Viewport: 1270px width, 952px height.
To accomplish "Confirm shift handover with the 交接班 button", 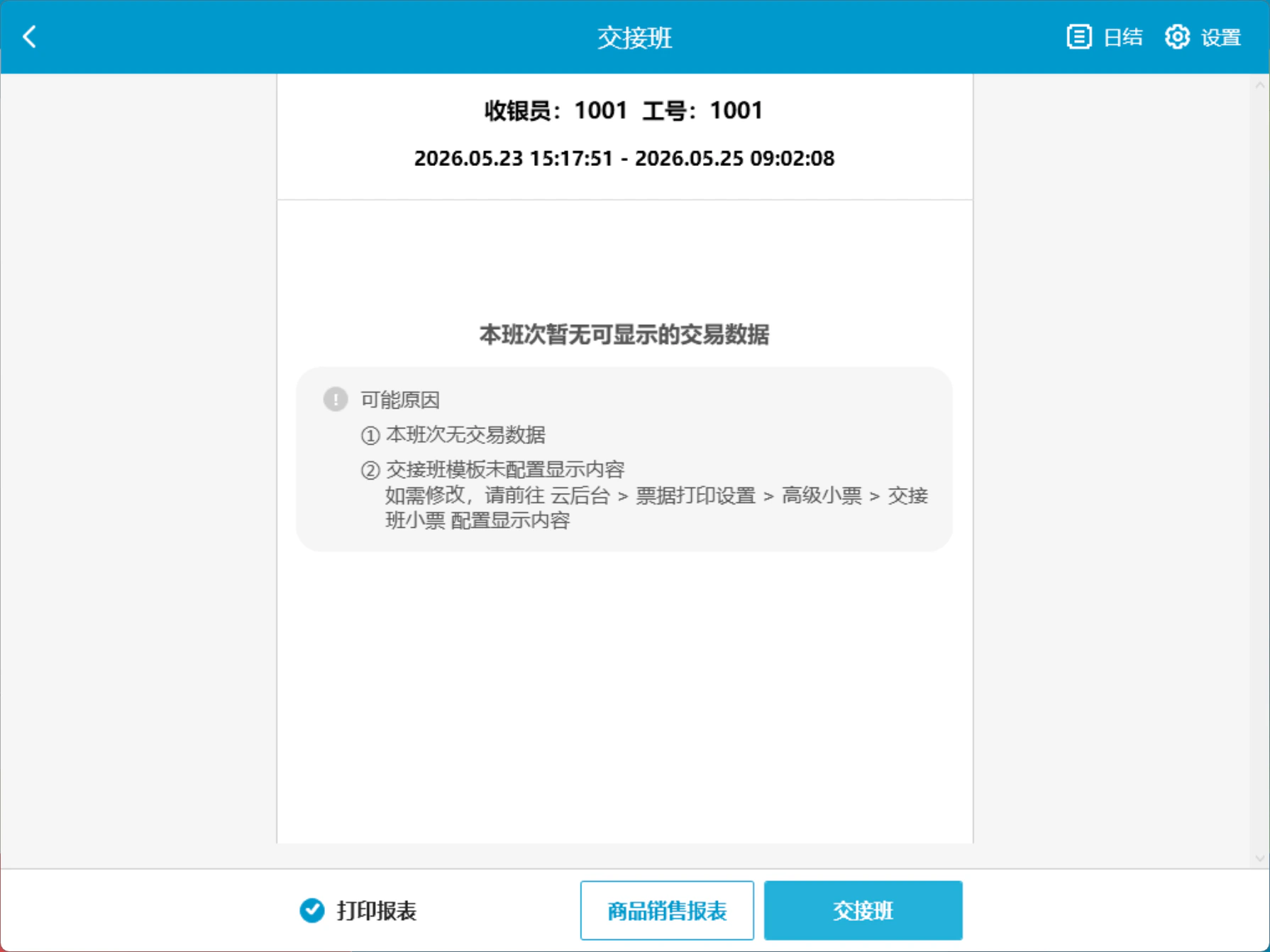I will pyautogui.click(x=863, y=910).
